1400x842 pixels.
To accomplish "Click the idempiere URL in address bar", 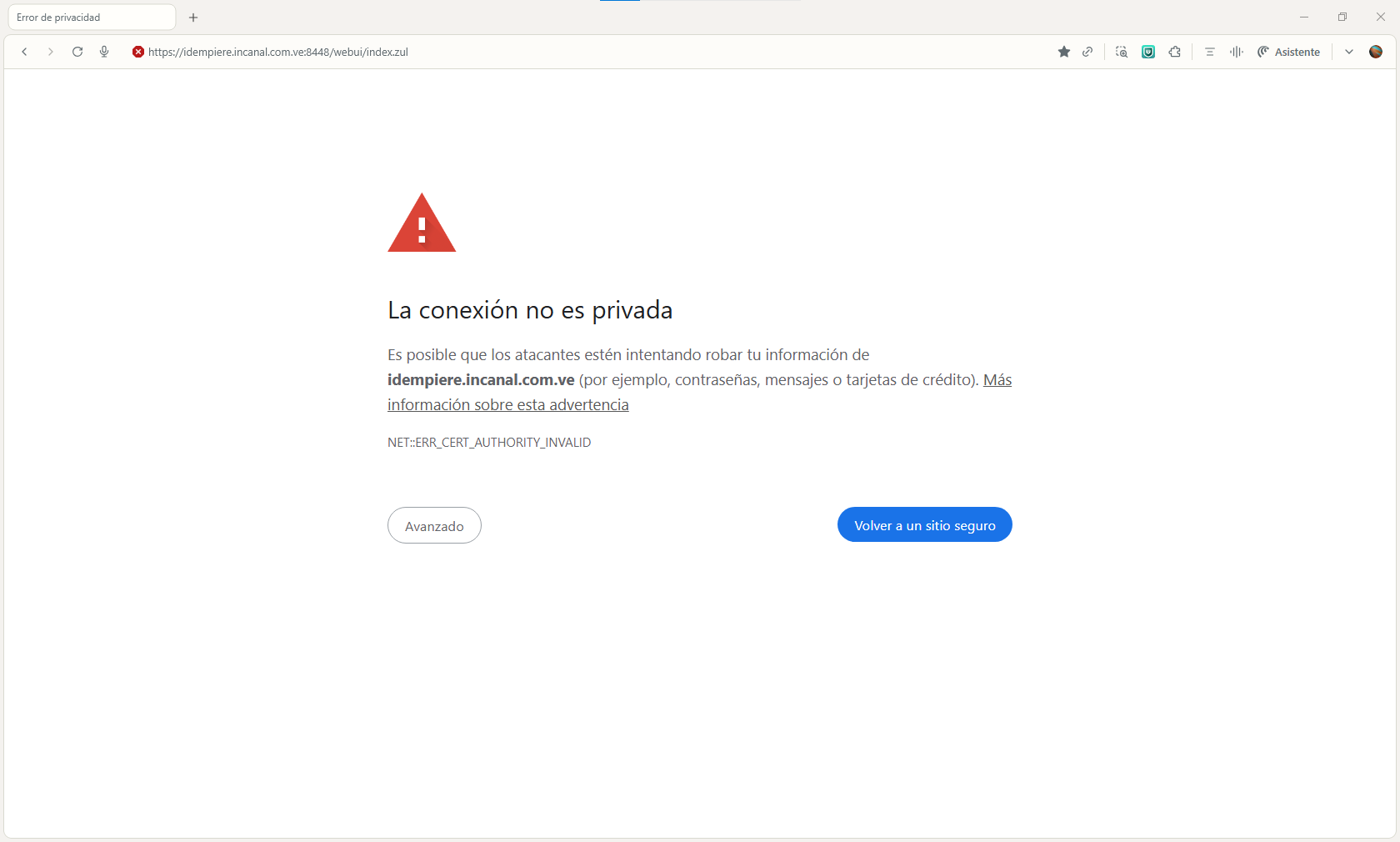I will point(278,52).
